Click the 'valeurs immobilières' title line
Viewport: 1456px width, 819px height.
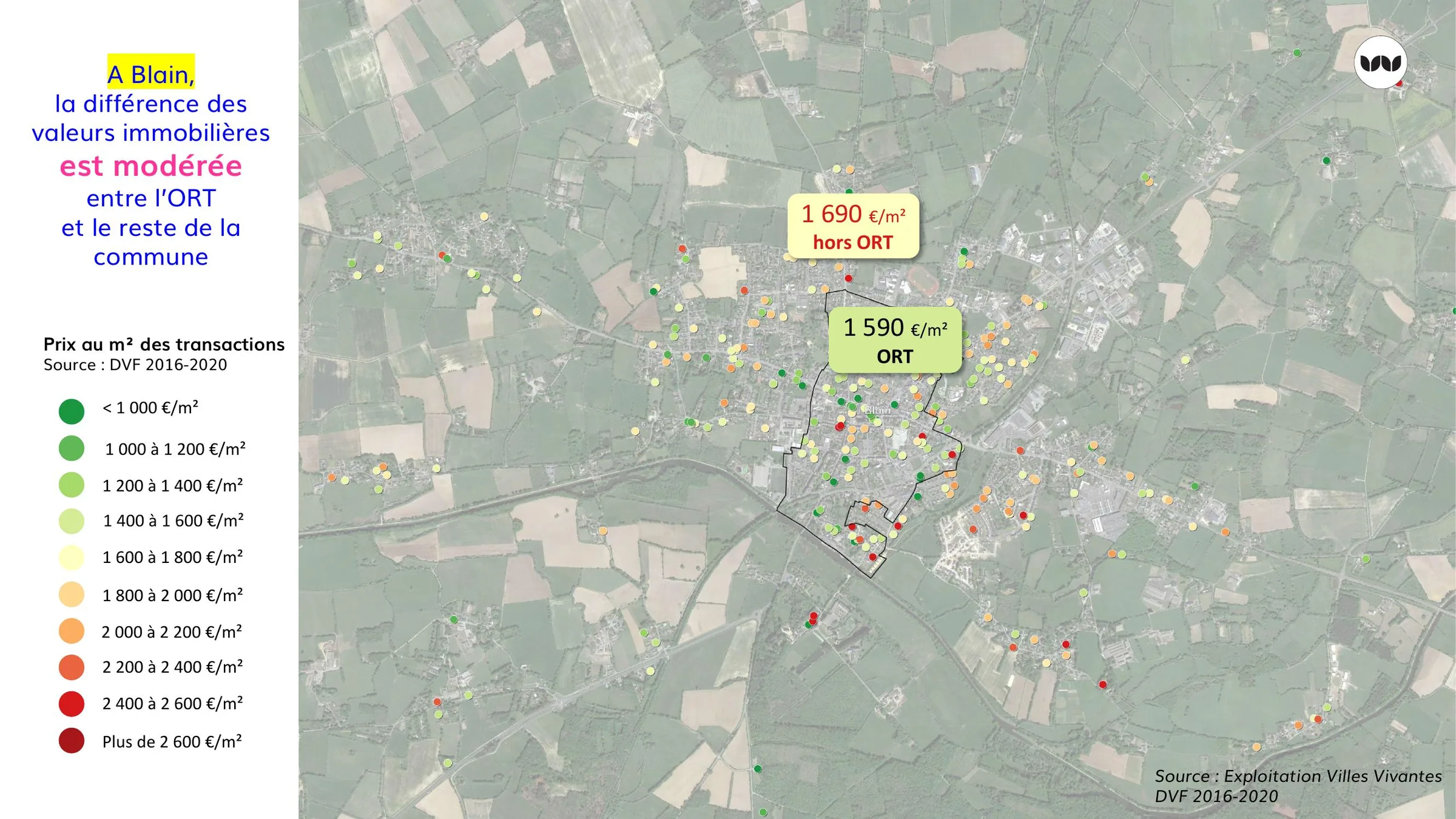tap(151, 133)
